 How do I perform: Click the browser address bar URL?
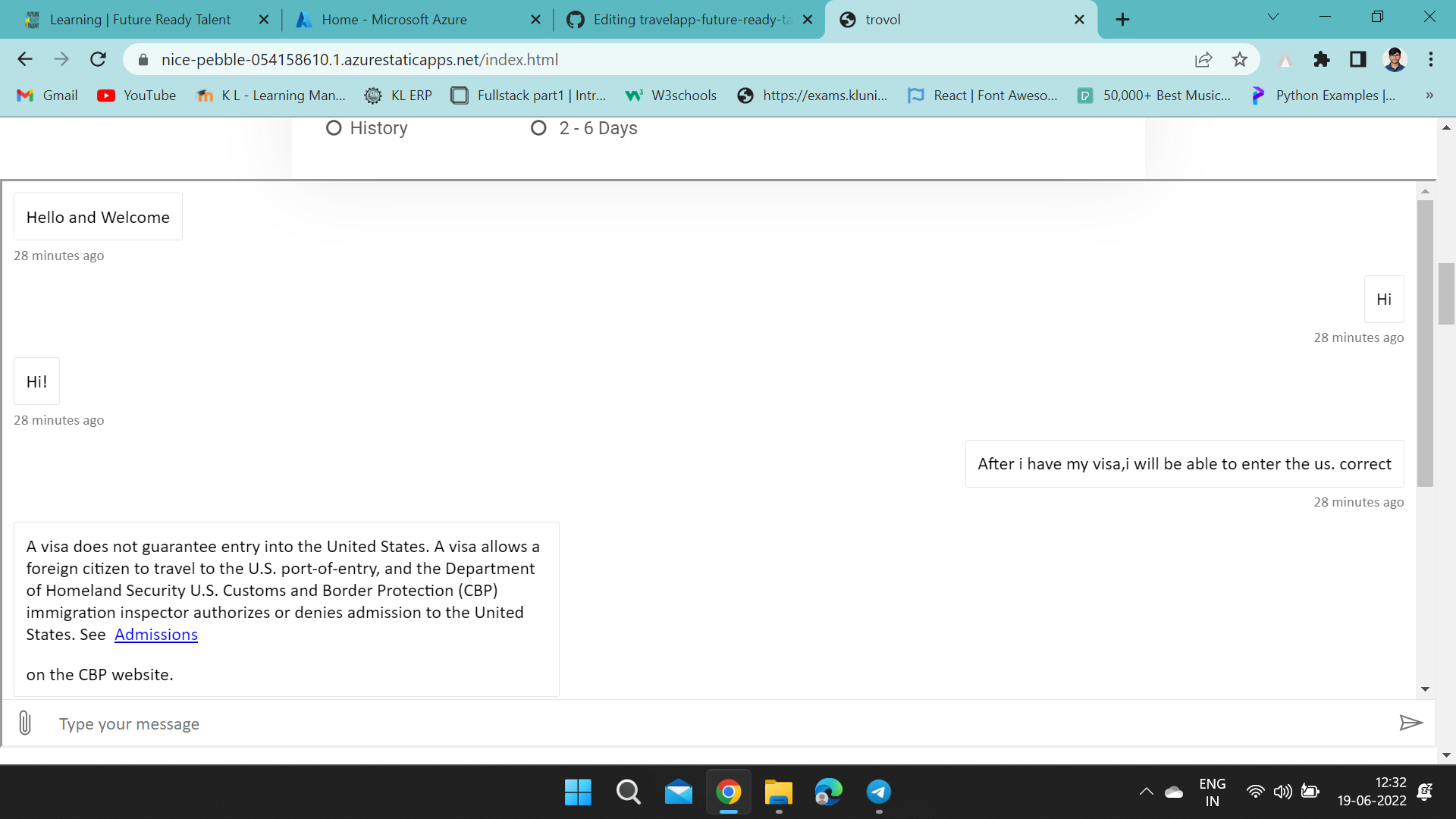359,60
